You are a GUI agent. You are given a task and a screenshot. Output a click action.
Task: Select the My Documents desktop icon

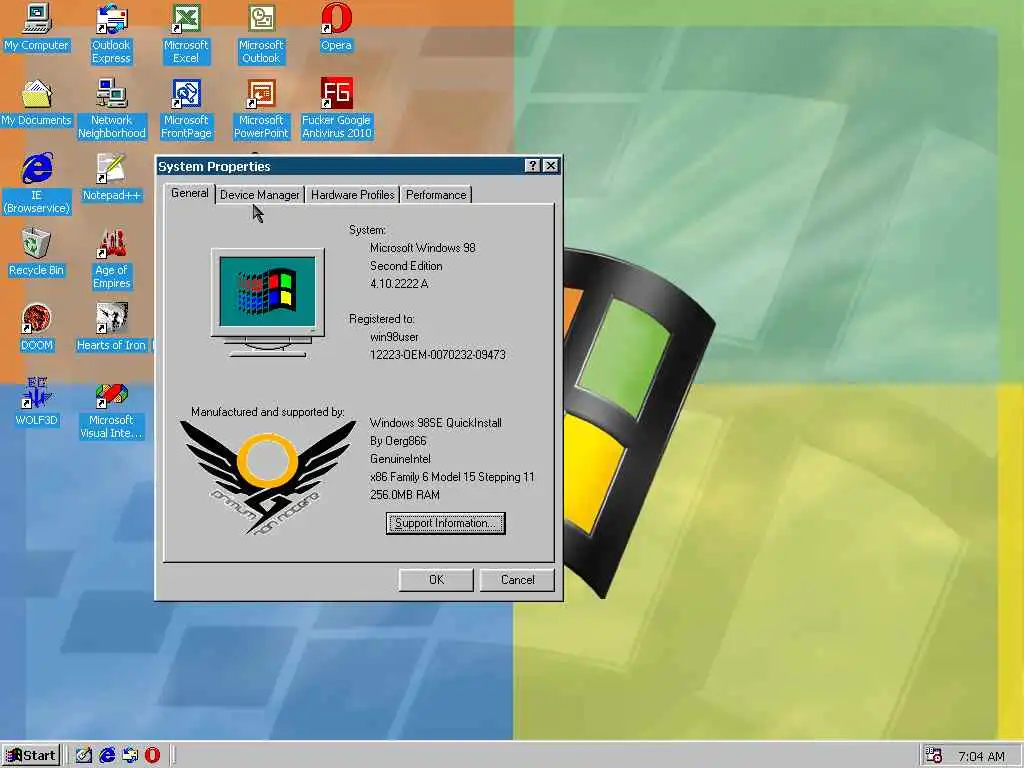click(x=36, y=103)
